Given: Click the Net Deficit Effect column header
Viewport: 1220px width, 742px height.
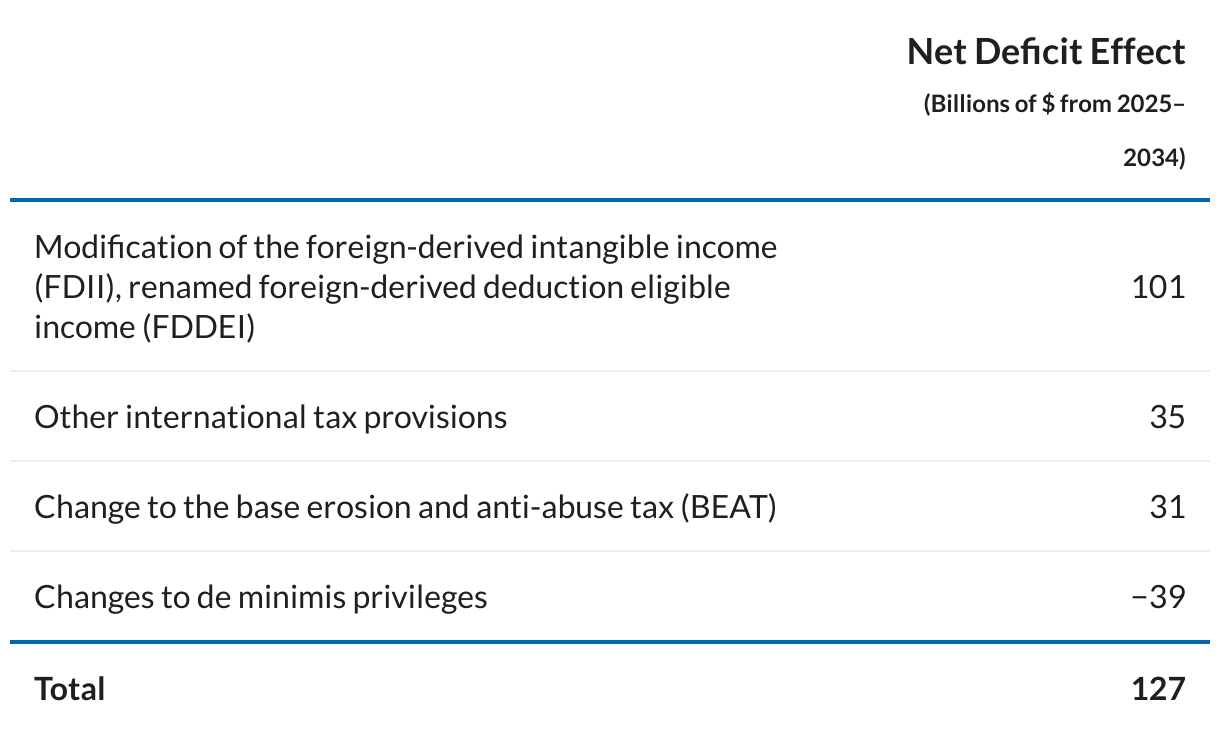Looking at the screenshot, I should click(x=1046, y=52).
